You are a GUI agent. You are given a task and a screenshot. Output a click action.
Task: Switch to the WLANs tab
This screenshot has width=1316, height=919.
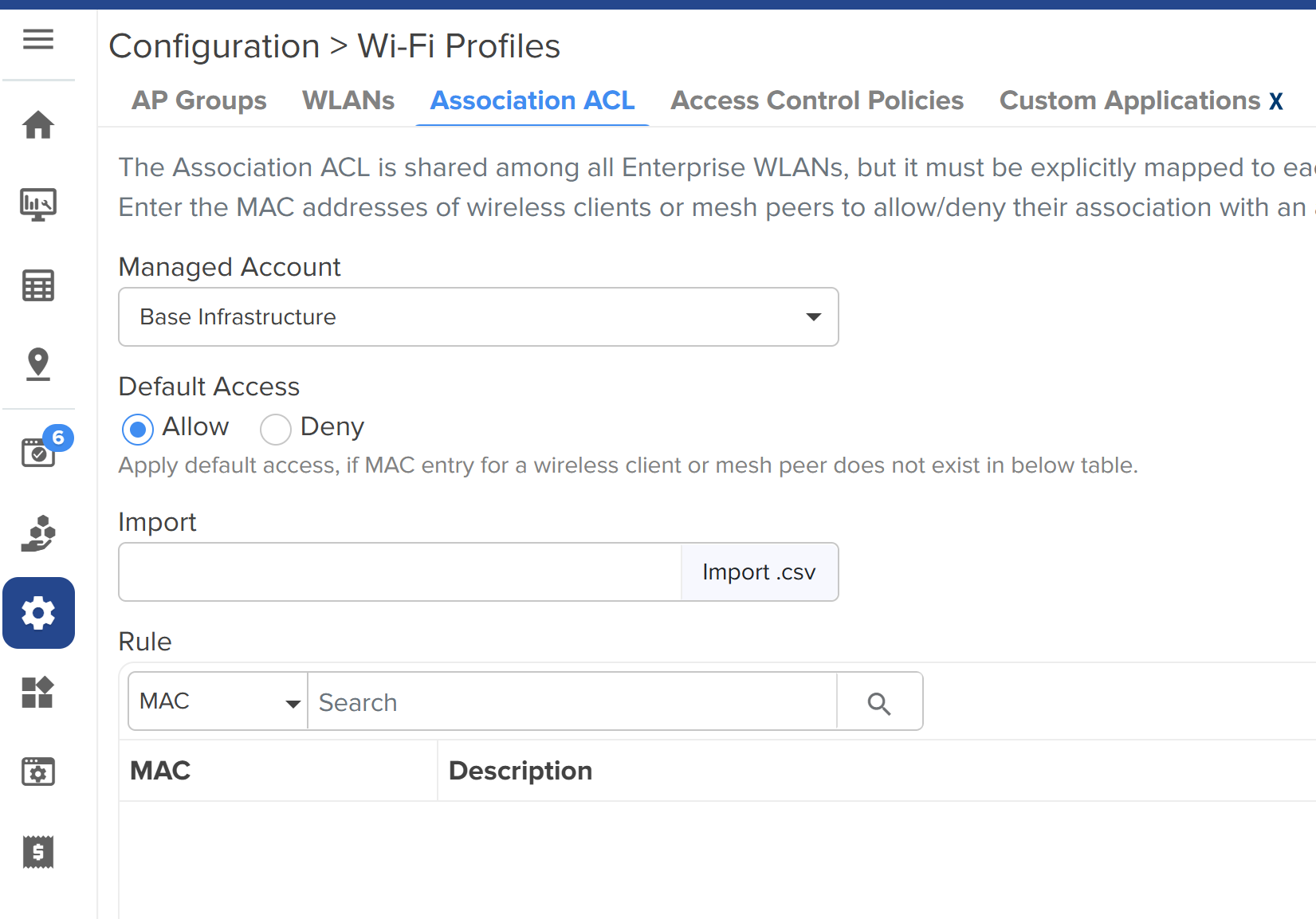pyautogui.click(x=348, y=101)
